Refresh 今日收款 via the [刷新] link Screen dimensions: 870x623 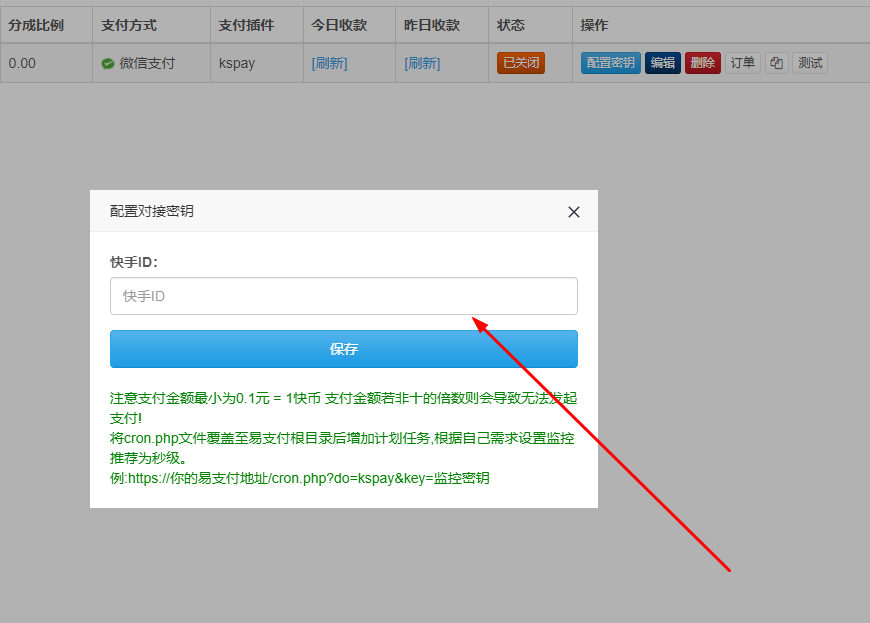[330, 63]
